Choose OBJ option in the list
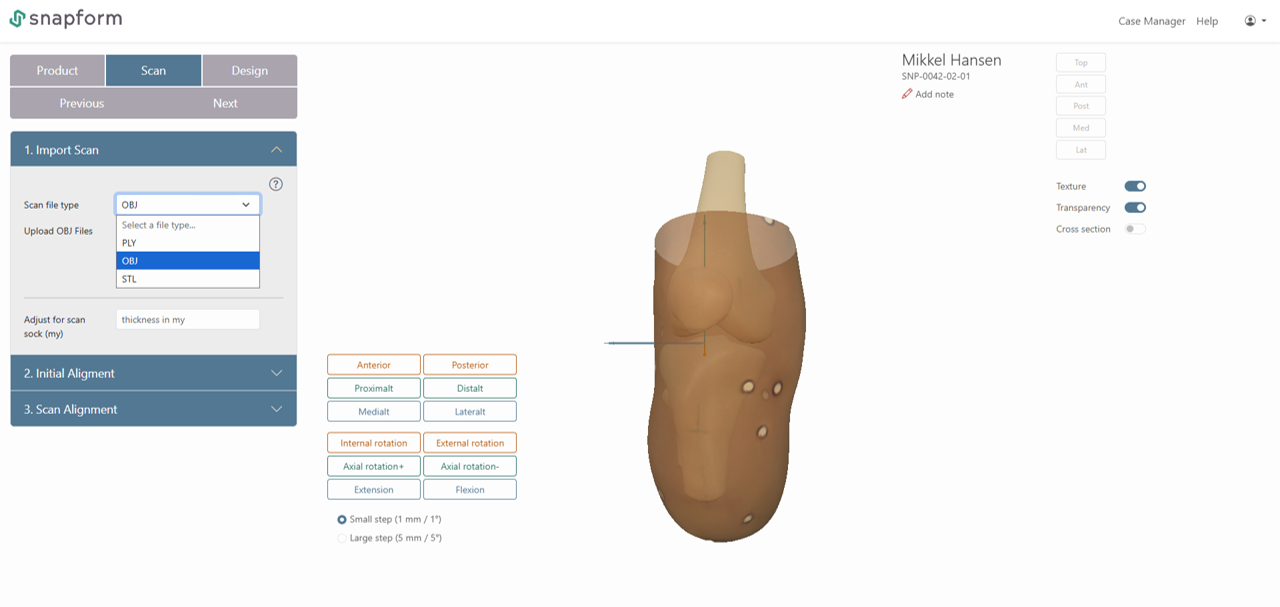This screenshot has height=607, width=1280. 188,261
